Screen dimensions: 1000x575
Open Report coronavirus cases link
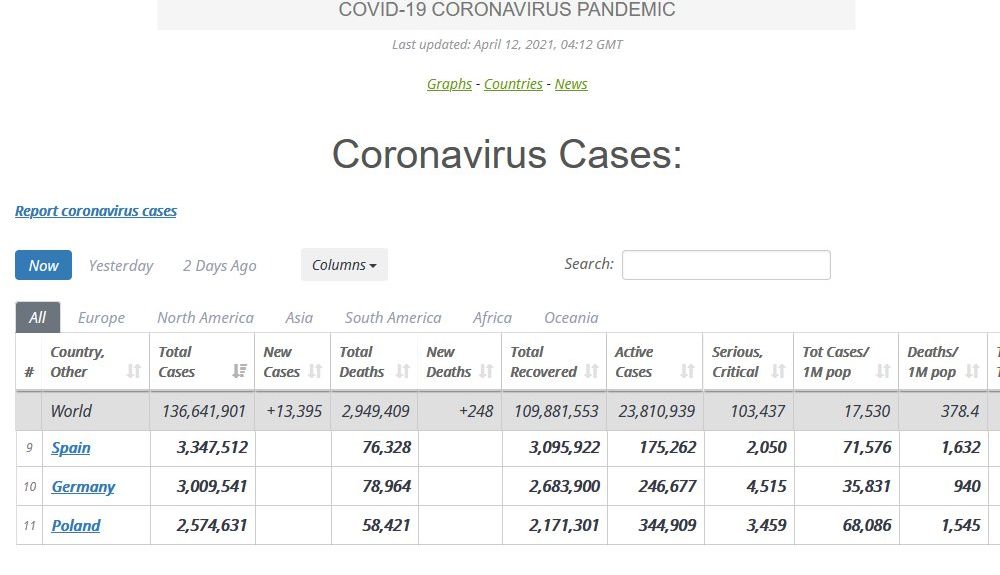96,211
